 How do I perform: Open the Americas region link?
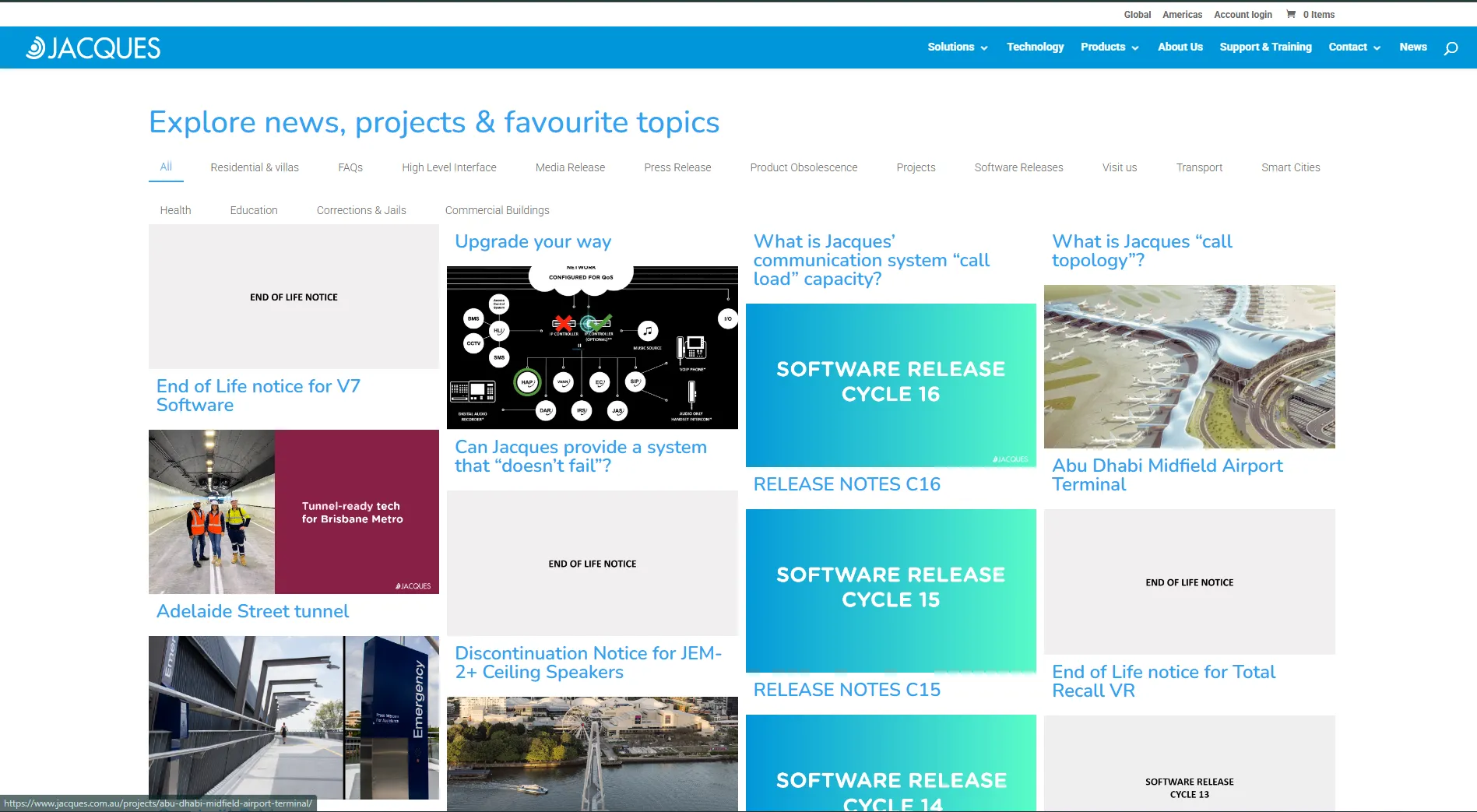1182,14
